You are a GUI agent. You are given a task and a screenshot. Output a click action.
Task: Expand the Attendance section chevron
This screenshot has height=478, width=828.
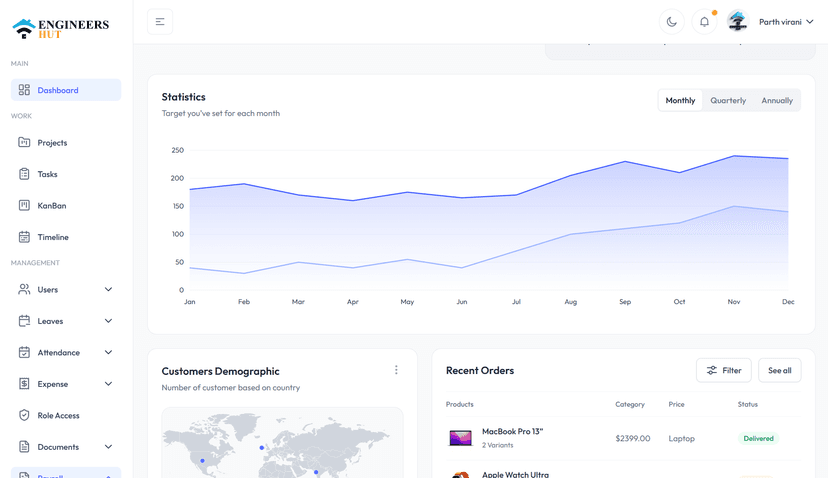point(108,353)
